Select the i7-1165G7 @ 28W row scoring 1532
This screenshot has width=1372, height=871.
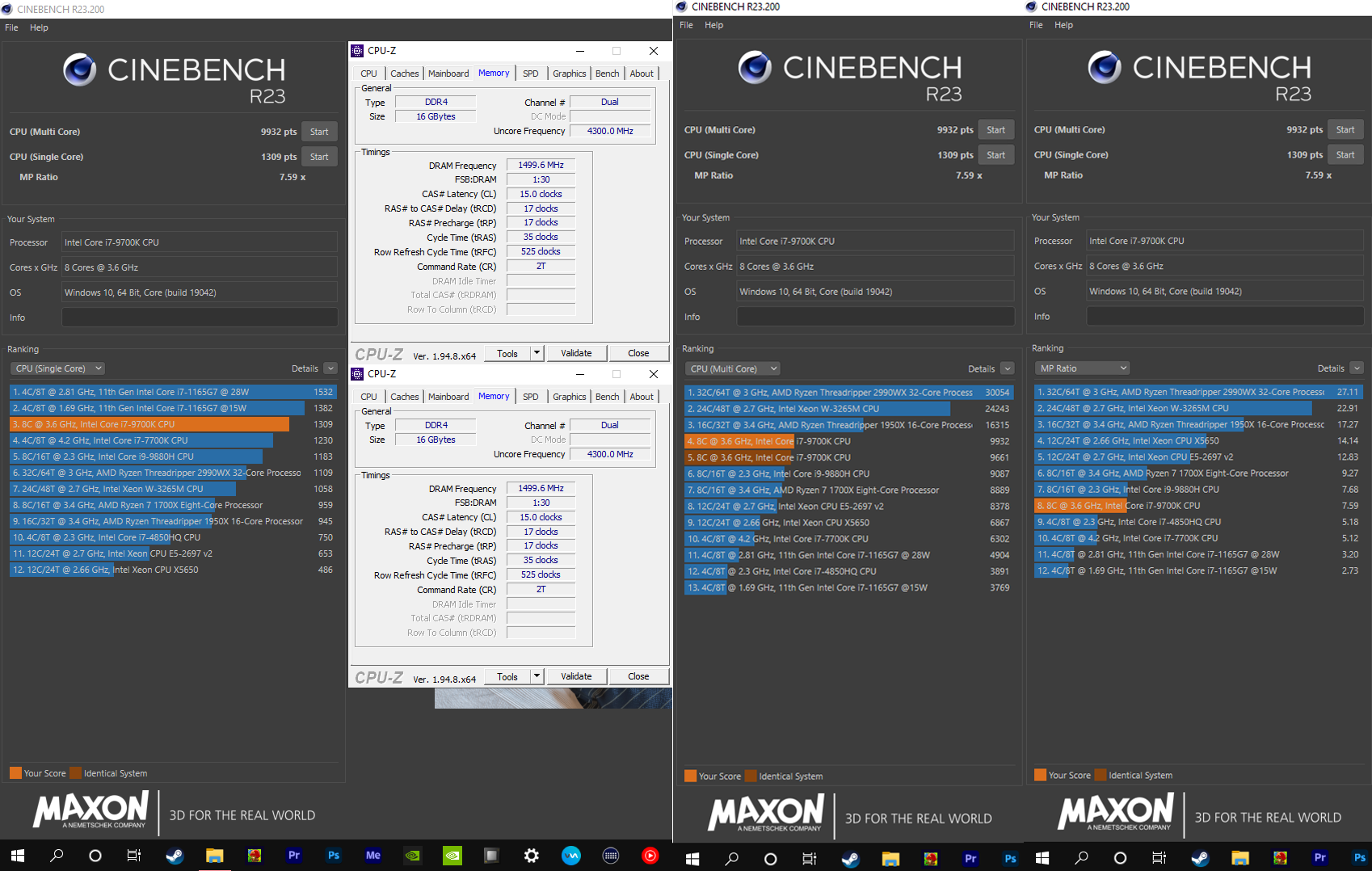173,392
